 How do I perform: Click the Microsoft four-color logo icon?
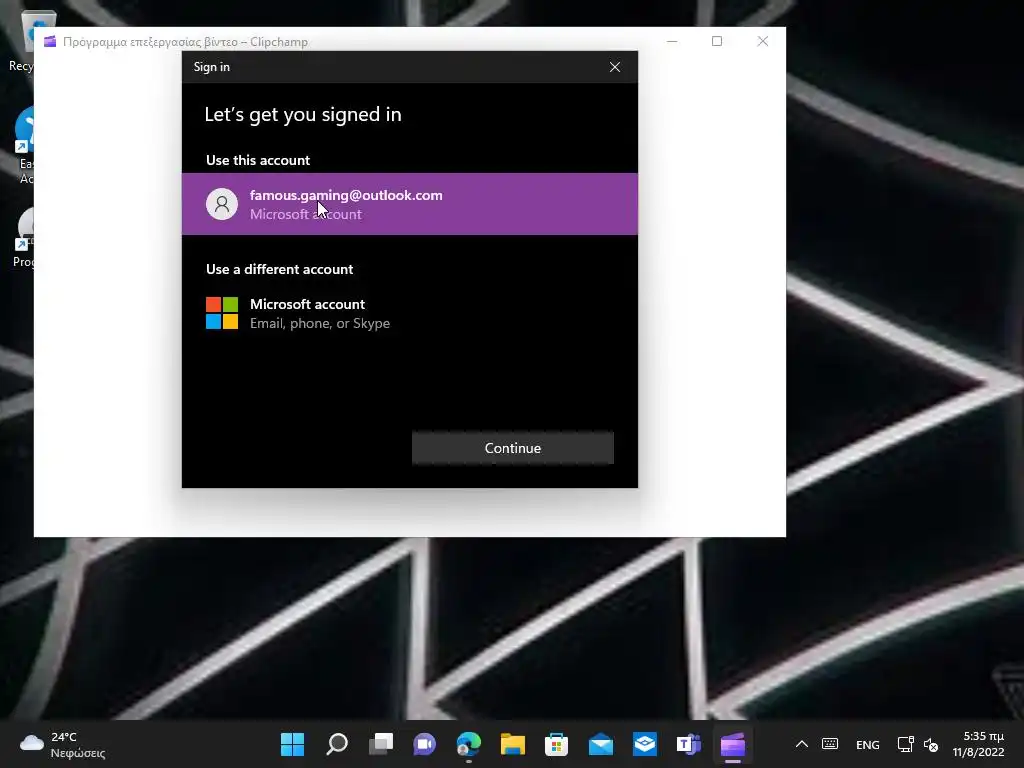tap(222, 313)
